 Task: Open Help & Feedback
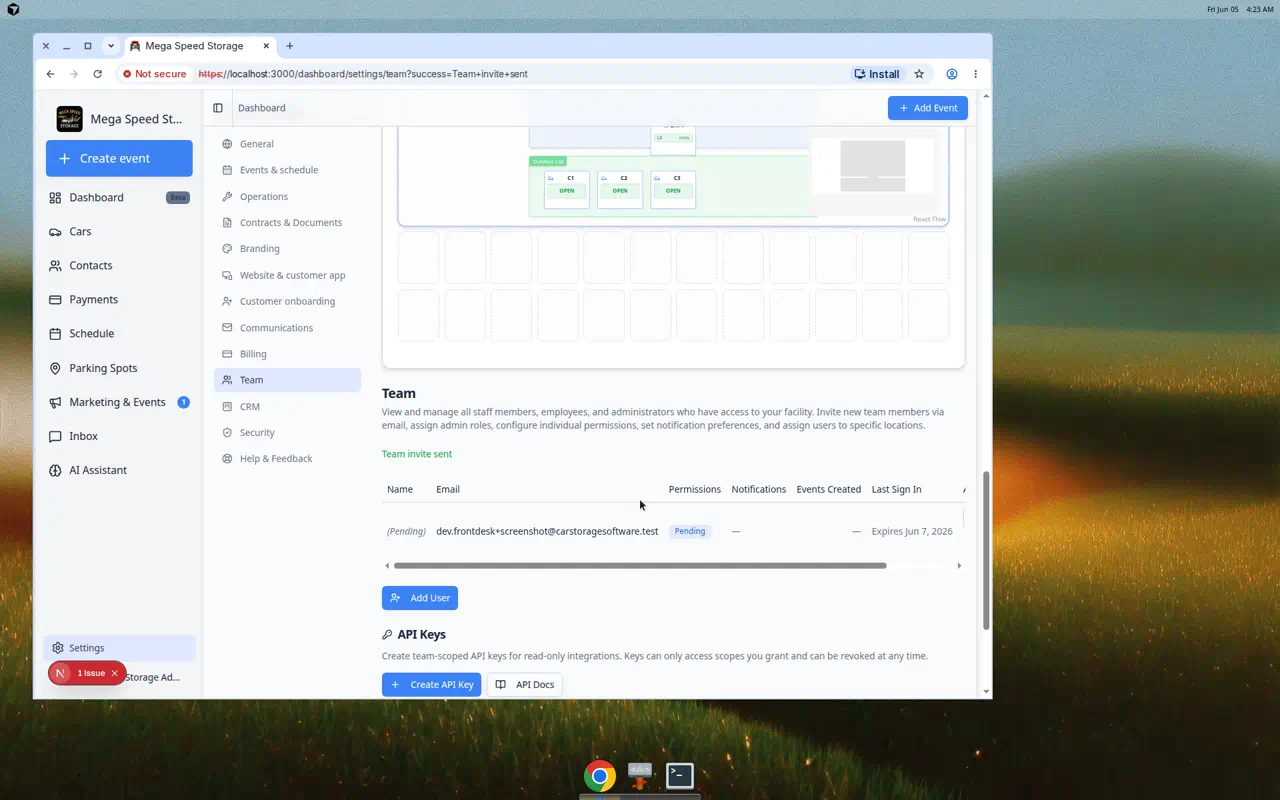point(287,459)
